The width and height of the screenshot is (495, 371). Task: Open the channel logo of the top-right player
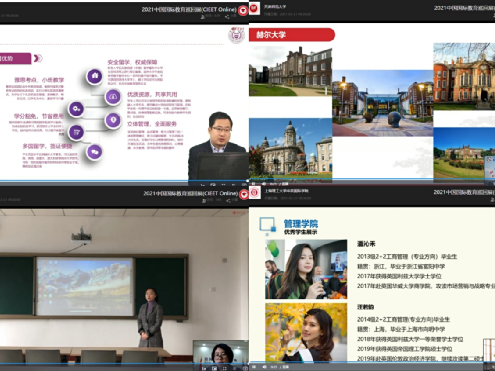click(x=254, y=9)
